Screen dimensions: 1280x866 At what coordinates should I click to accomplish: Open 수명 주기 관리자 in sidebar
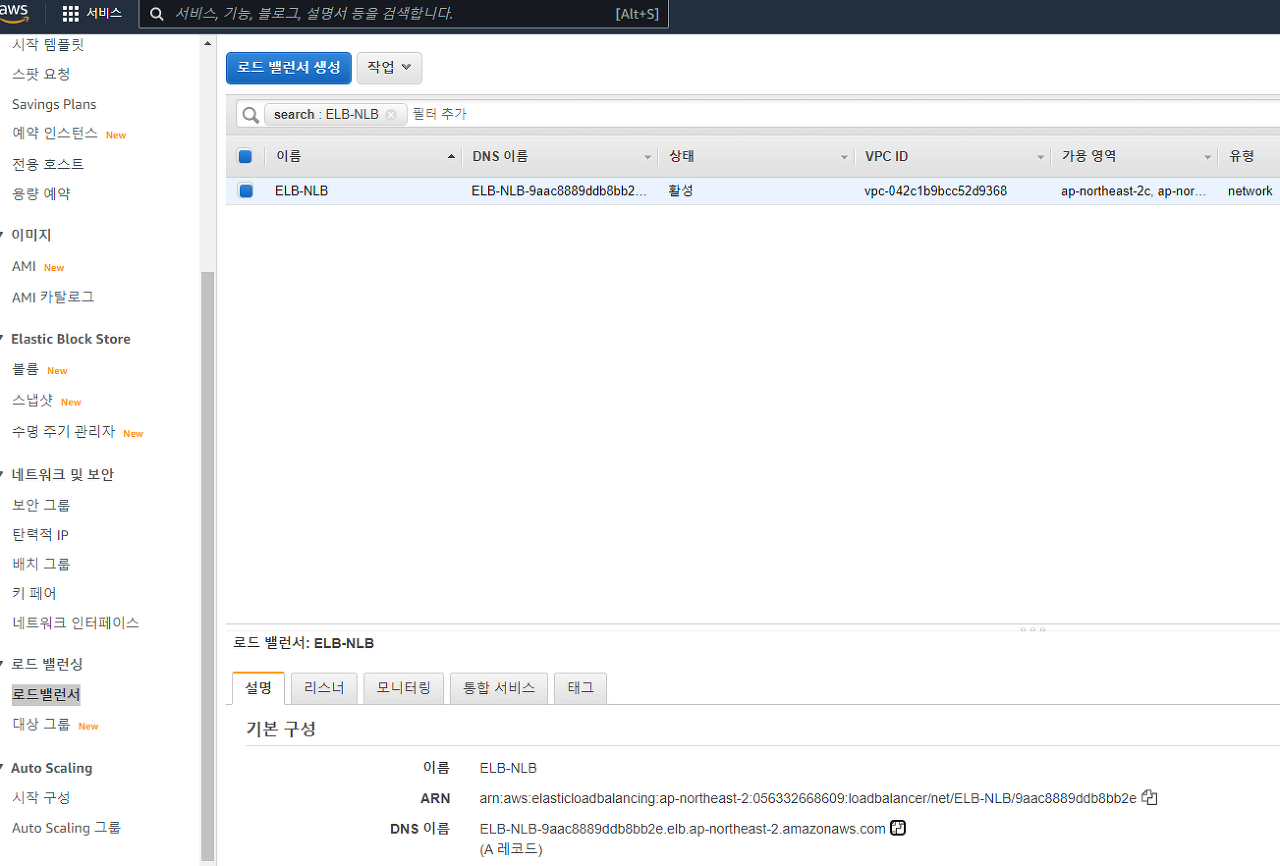(x=64, y=432)
